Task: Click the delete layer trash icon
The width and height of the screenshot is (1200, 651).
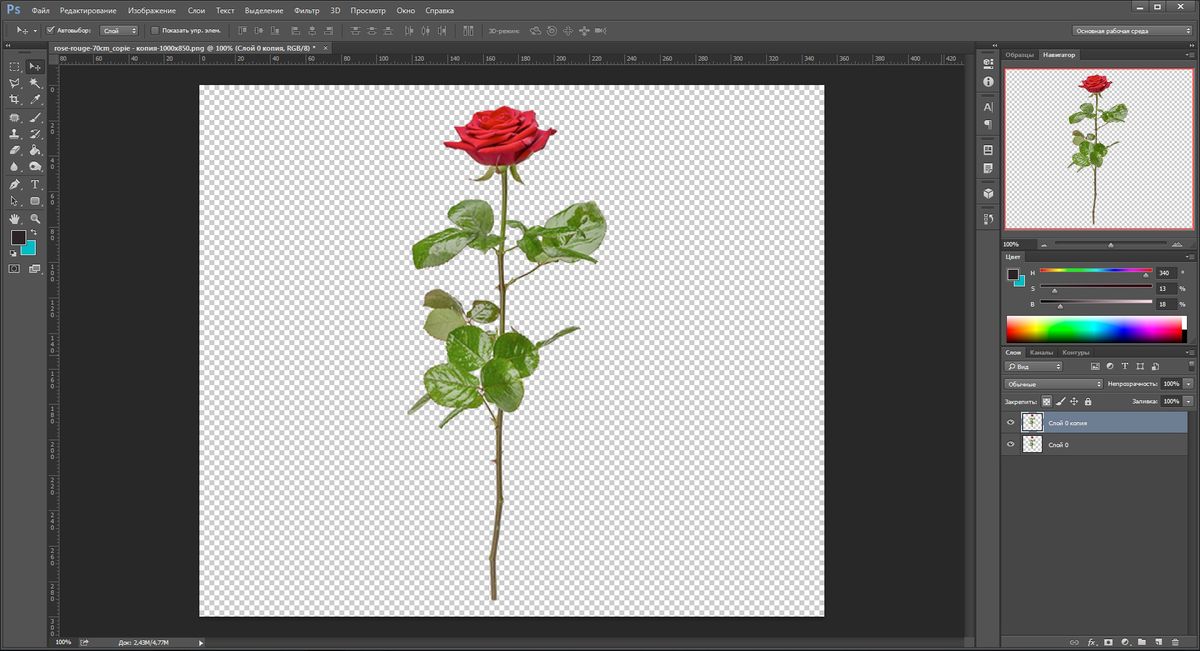Action: coord(1174,642)
